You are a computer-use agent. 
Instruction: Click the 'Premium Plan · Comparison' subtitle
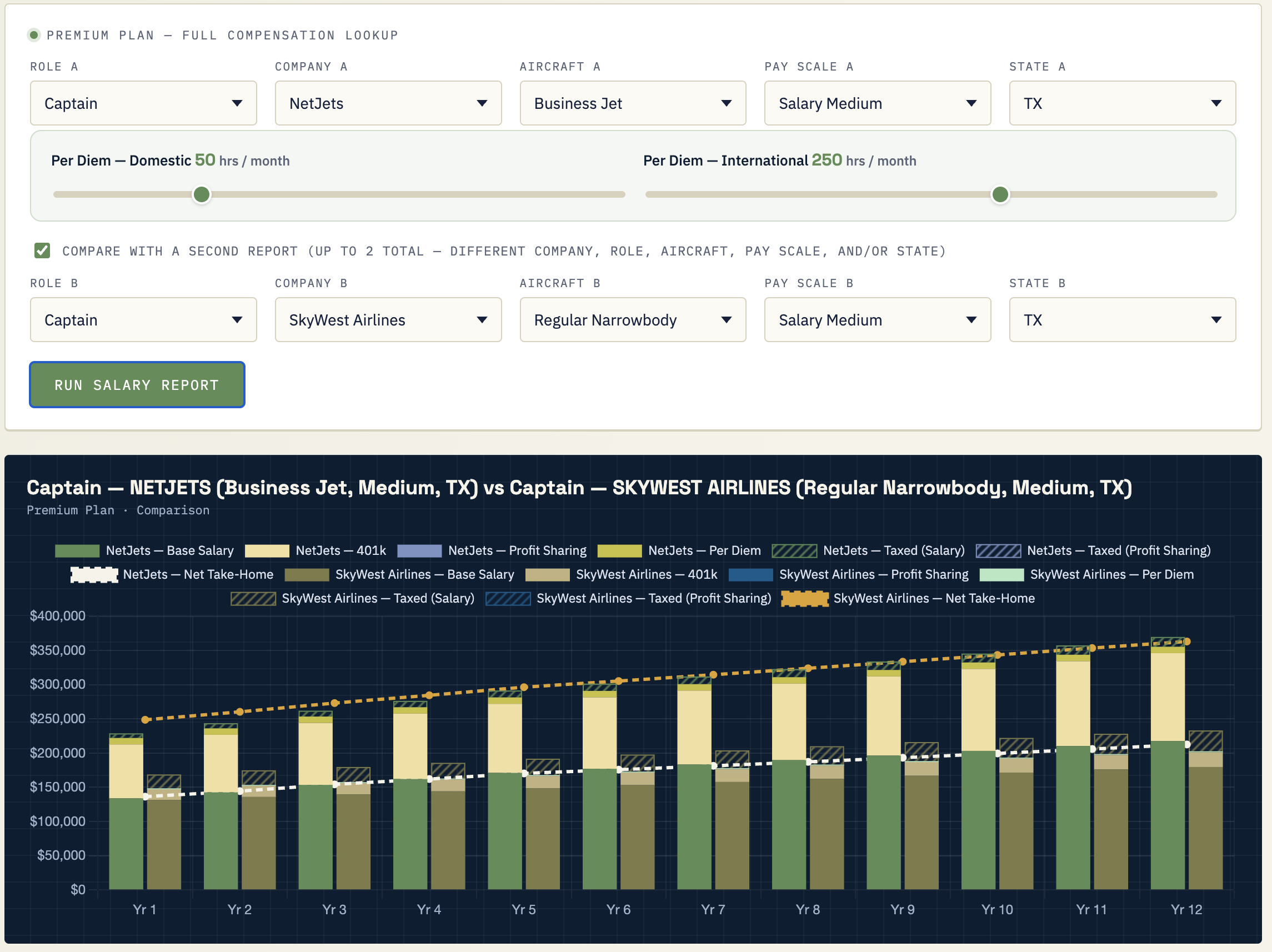[x=118, y=510]
